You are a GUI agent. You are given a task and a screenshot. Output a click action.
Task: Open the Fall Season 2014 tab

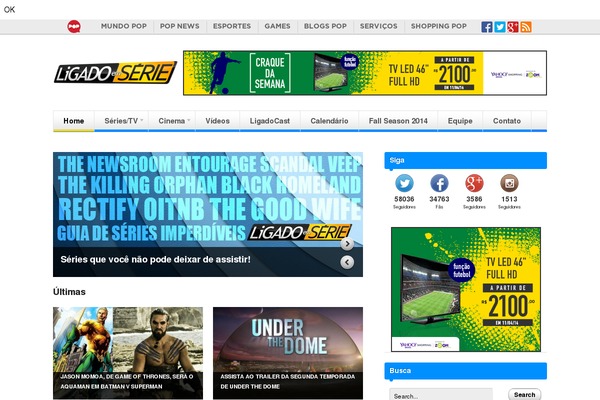coord(398,121)
